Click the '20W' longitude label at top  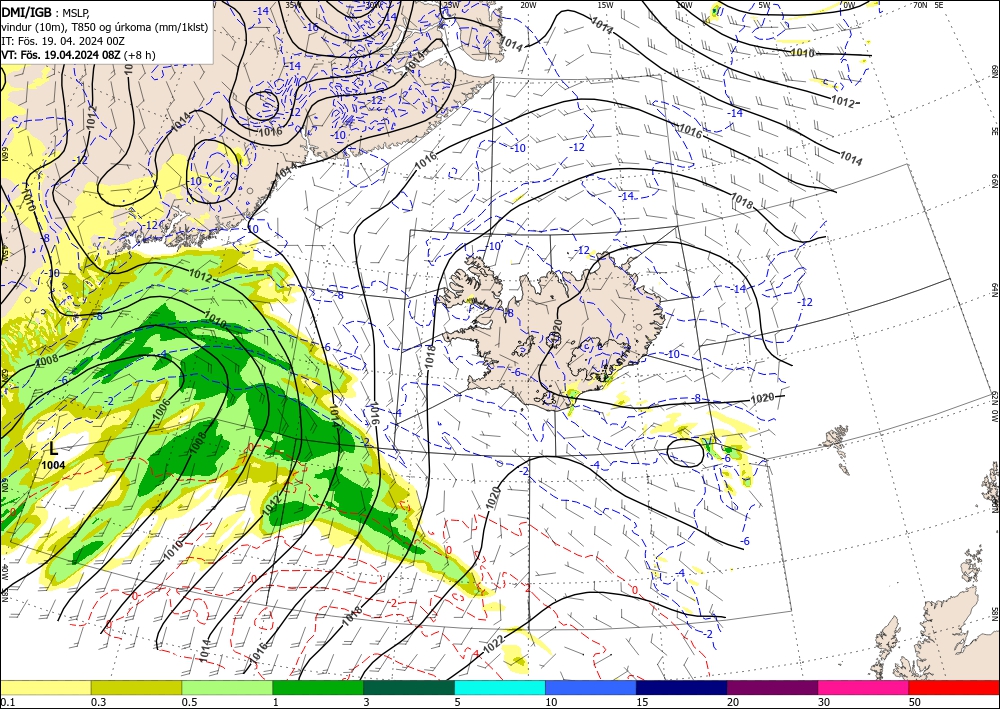pyautogui.click(x=528, y=5)
